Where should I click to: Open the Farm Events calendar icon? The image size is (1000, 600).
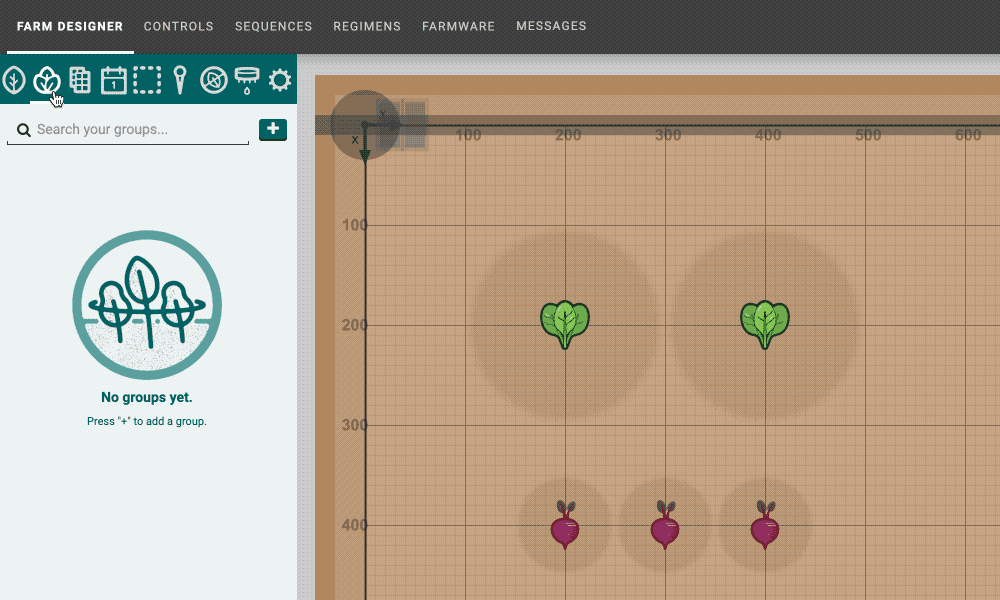click(x=114, y=80)
